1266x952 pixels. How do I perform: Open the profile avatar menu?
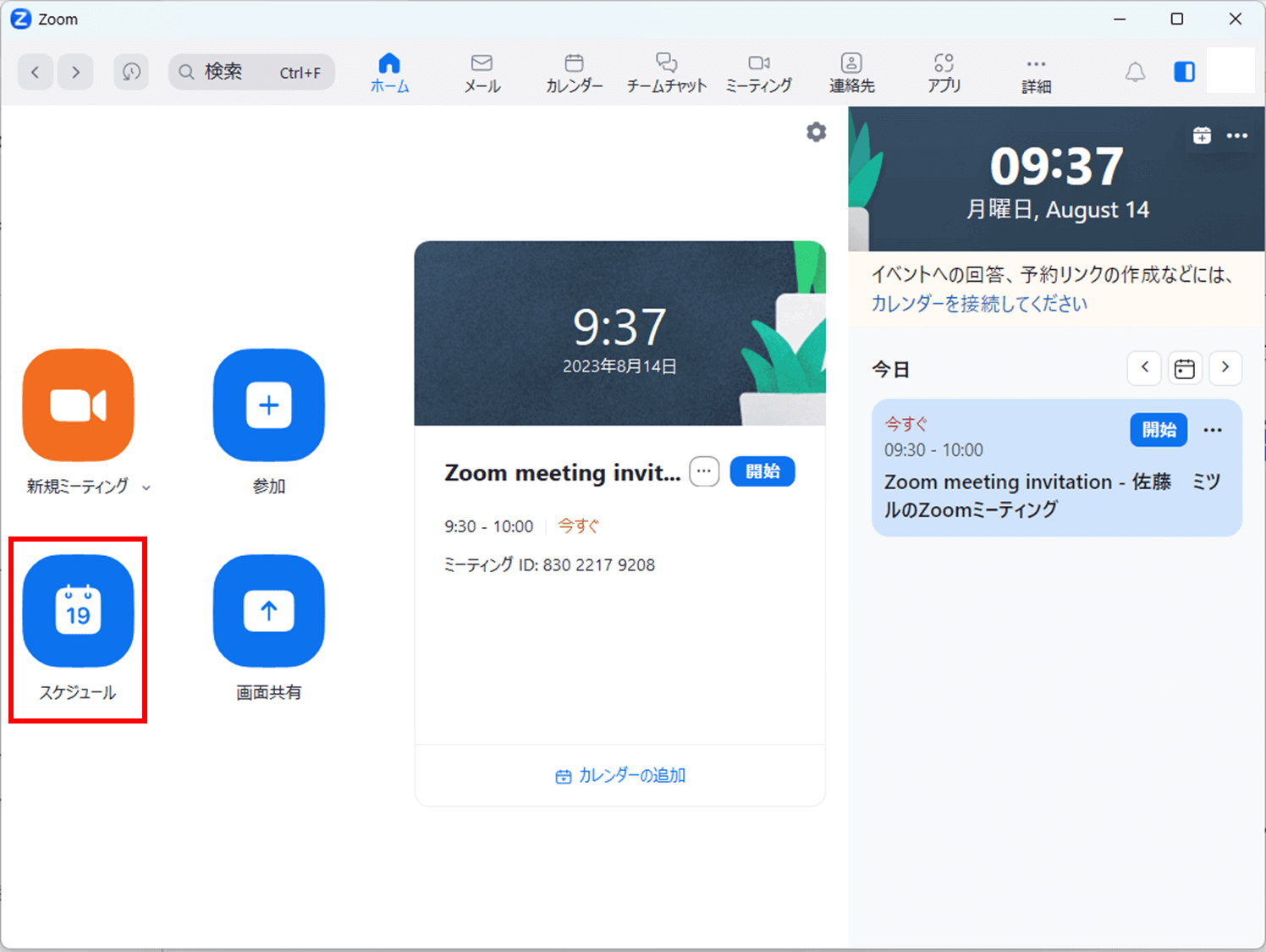coord(1230,70)
